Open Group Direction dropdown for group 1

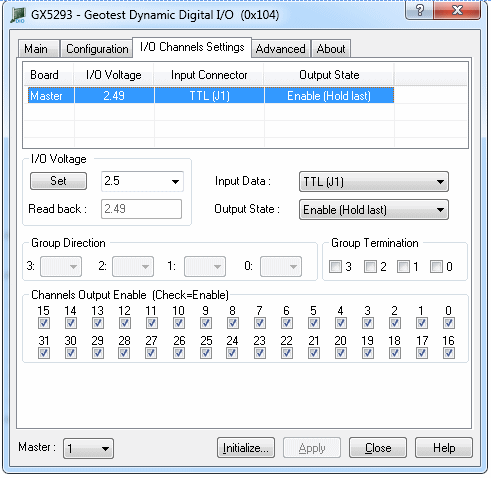pyautogui.click(x=205, y=266)
